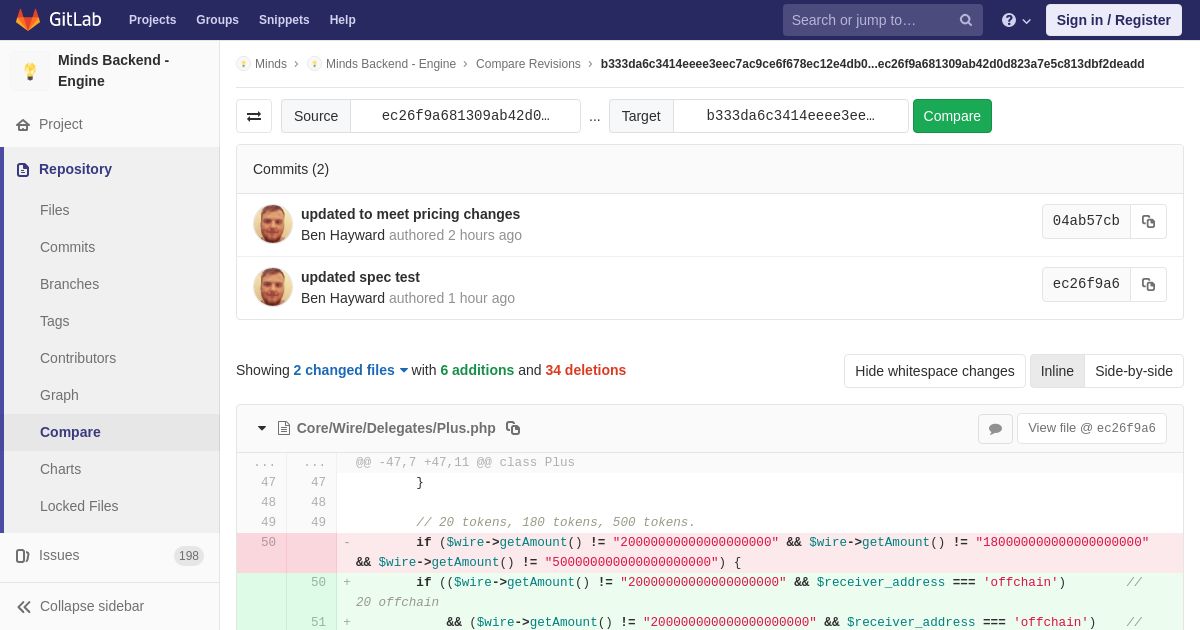1200x630 pixels.
Task: Click the green Compare button
Action: (x=952, y=116)
